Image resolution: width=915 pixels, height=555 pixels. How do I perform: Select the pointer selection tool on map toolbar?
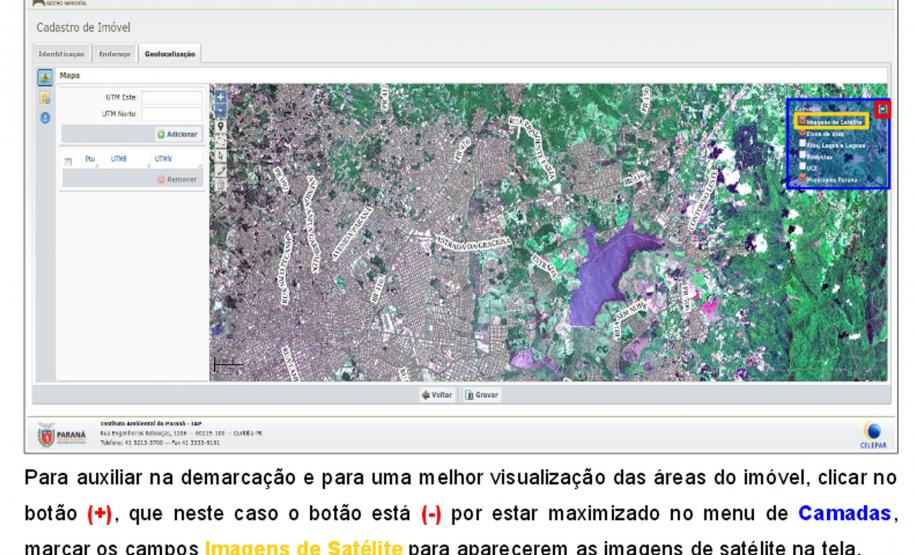click(221, 156)
